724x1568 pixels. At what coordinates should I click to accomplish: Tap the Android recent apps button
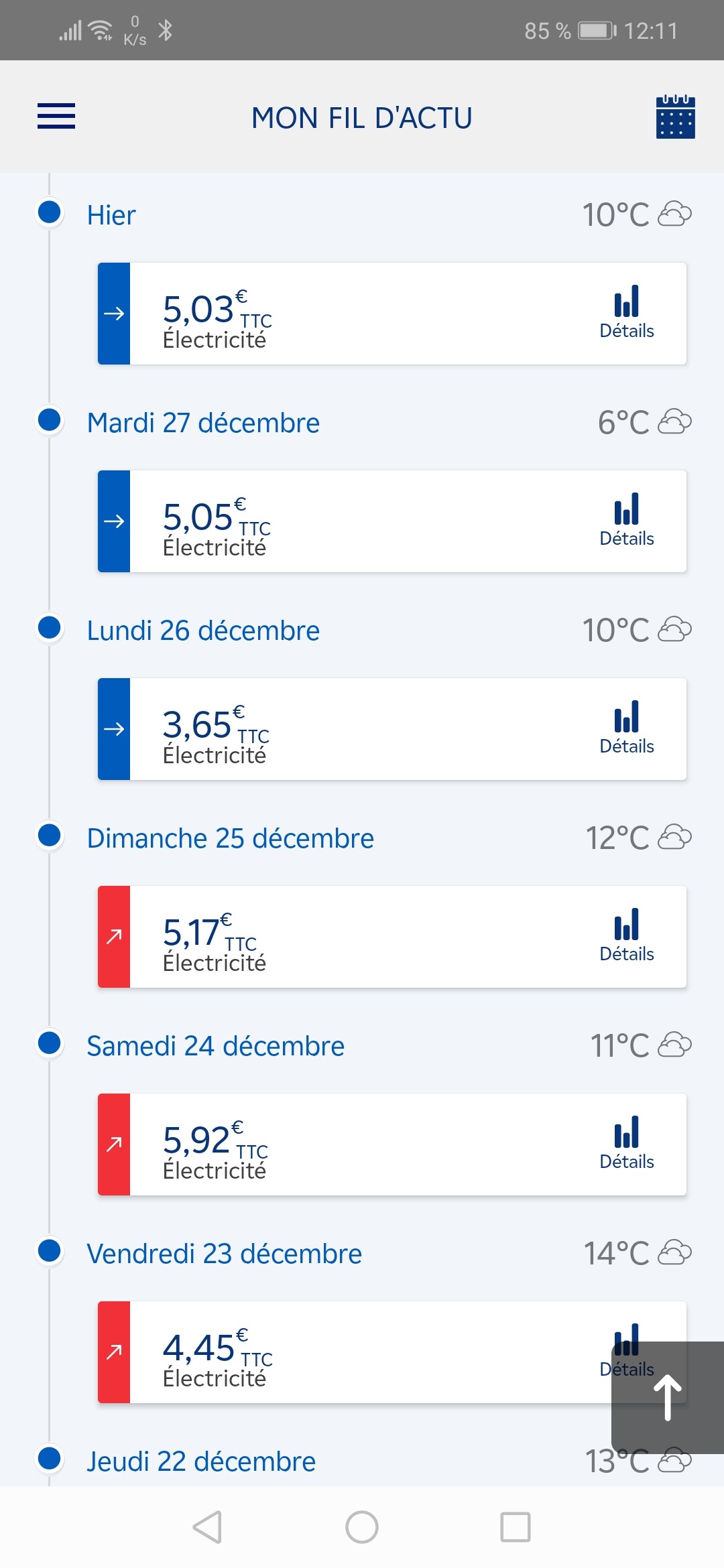516,1527
